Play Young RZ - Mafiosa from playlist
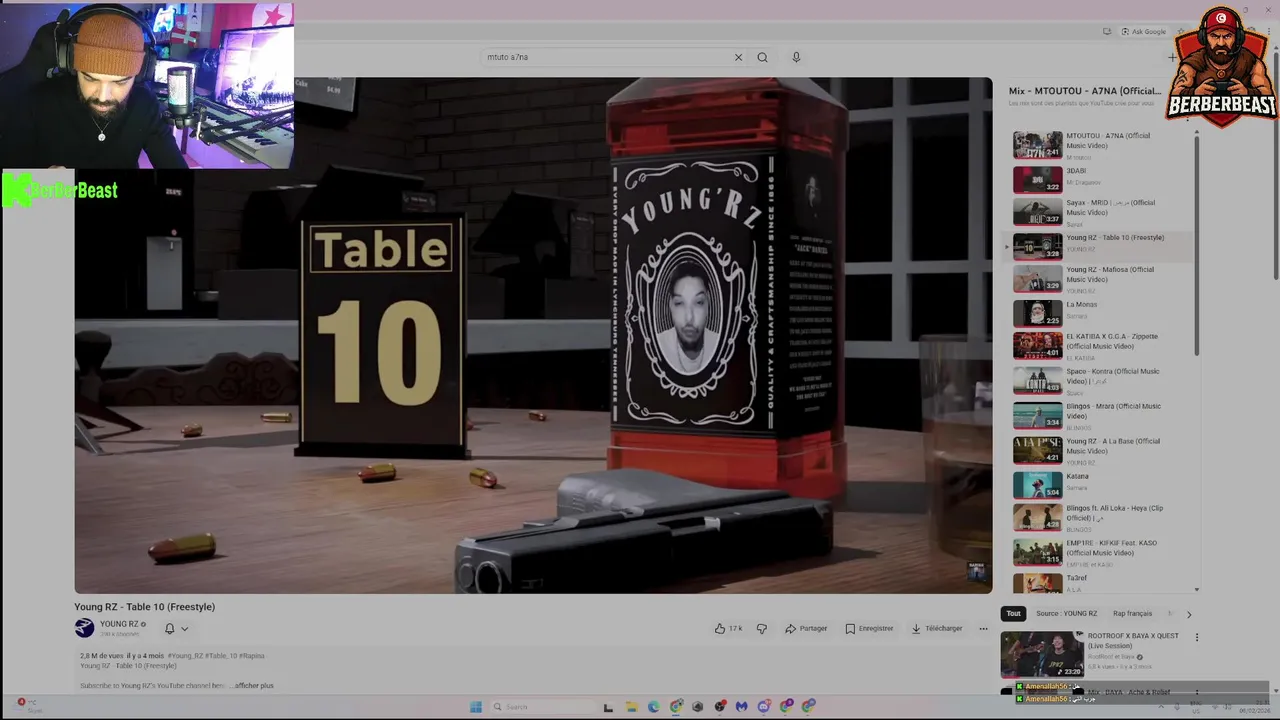 point(1100,279)
